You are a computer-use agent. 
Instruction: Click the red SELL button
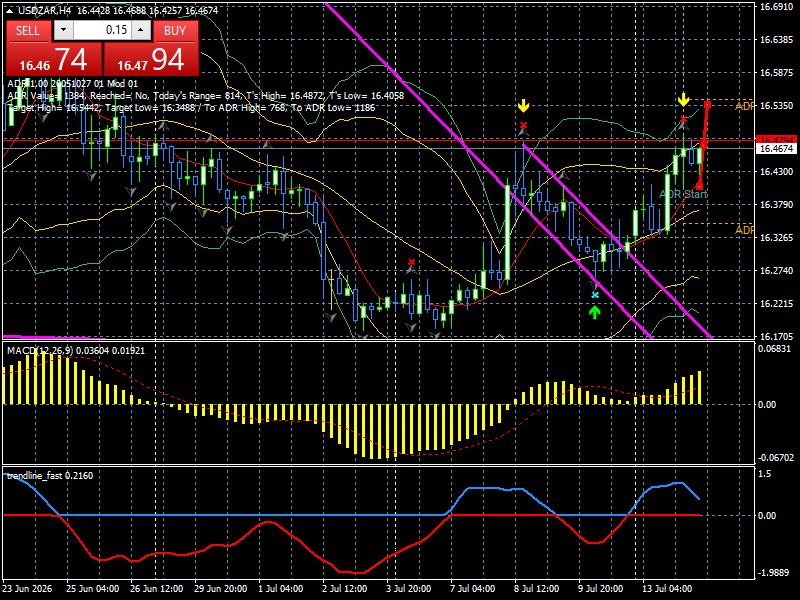point(28,31)
